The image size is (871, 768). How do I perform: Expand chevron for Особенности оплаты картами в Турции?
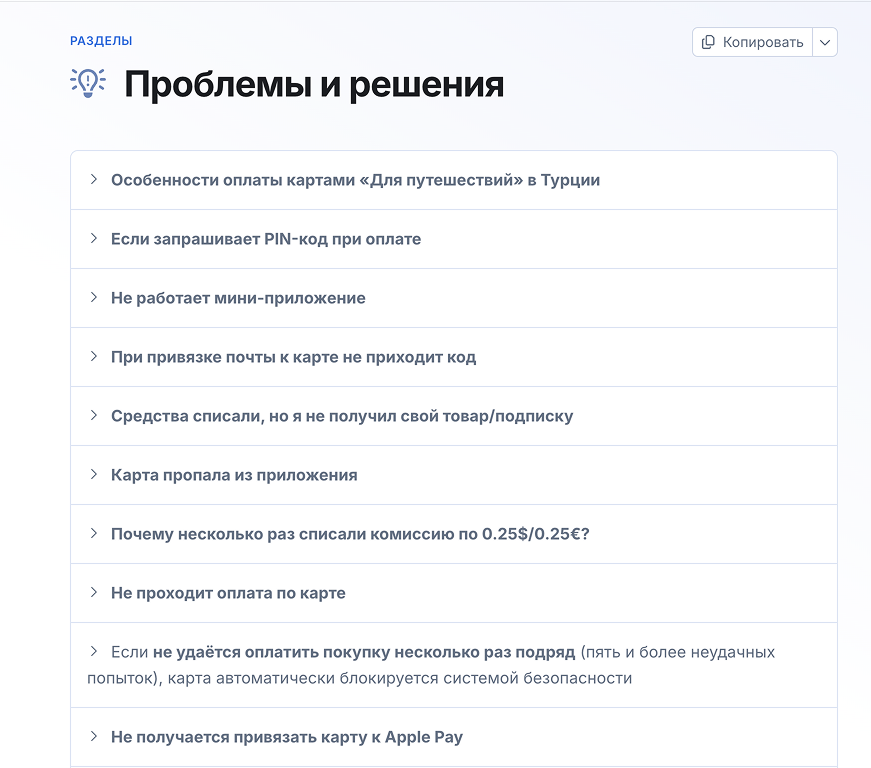94,179
